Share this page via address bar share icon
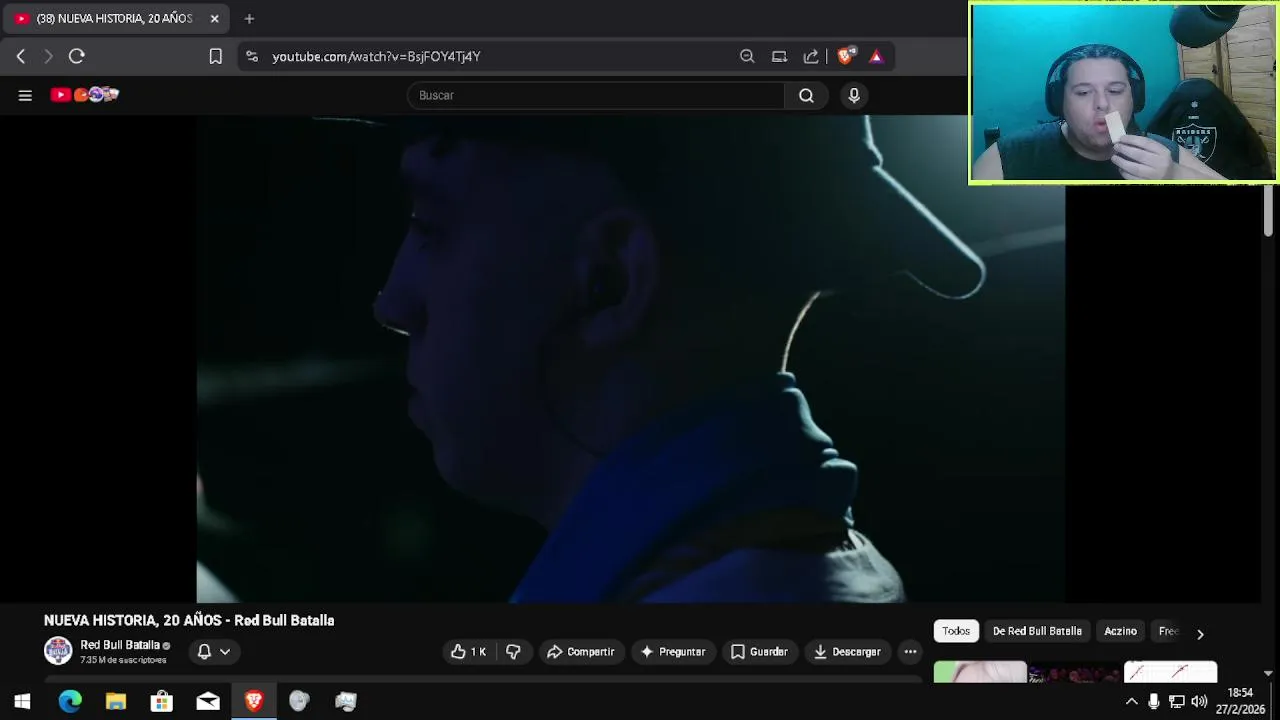 point(811,57)
